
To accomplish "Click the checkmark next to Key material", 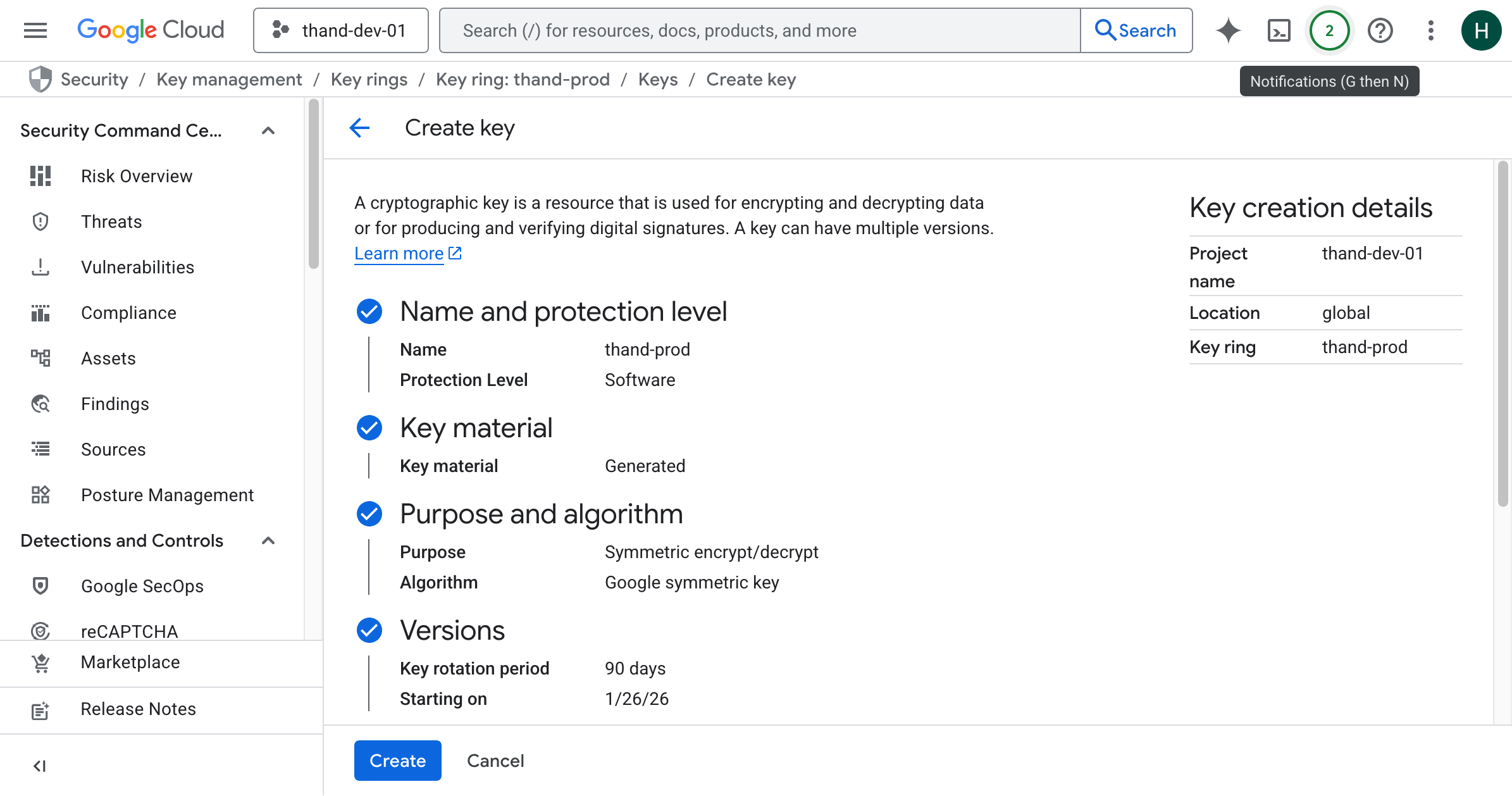I will pos(369,428).
